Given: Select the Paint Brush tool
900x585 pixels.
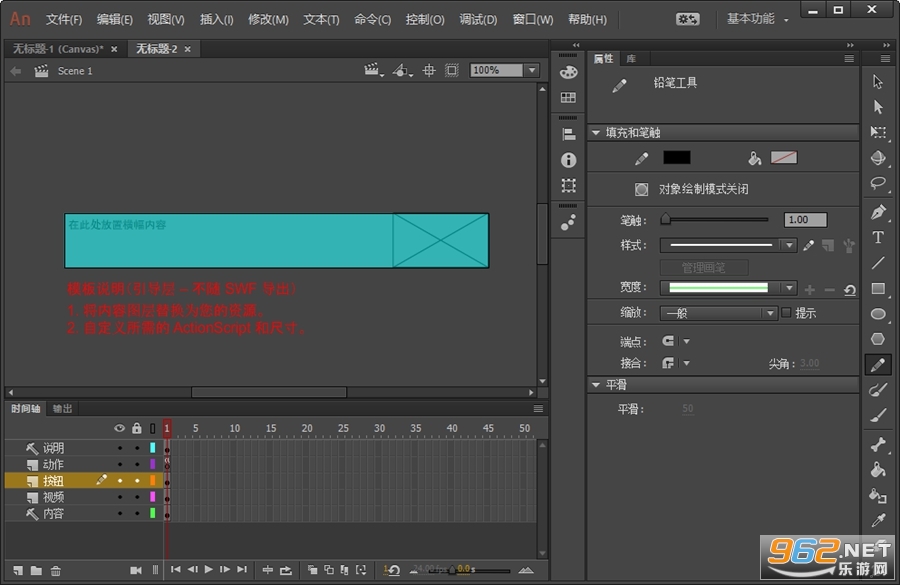Looking at the screenshot, I should coord(878,390).
